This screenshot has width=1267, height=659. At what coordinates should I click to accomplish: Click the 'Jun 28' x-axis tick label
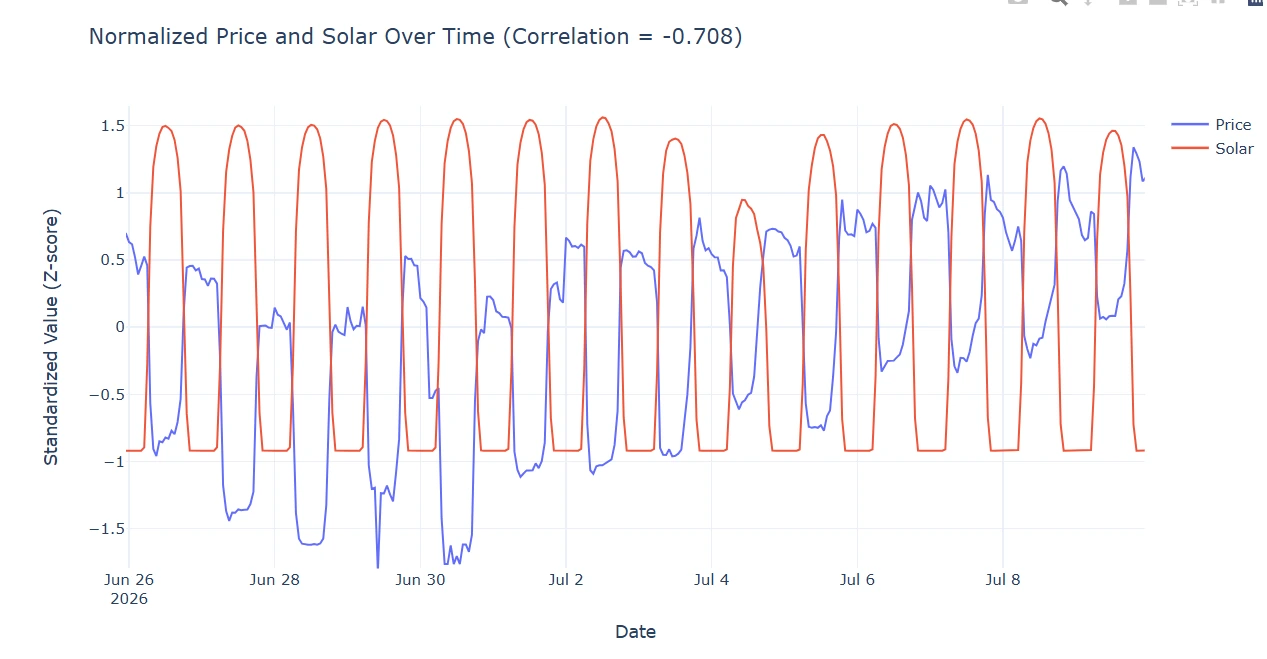tap(275, 580)
